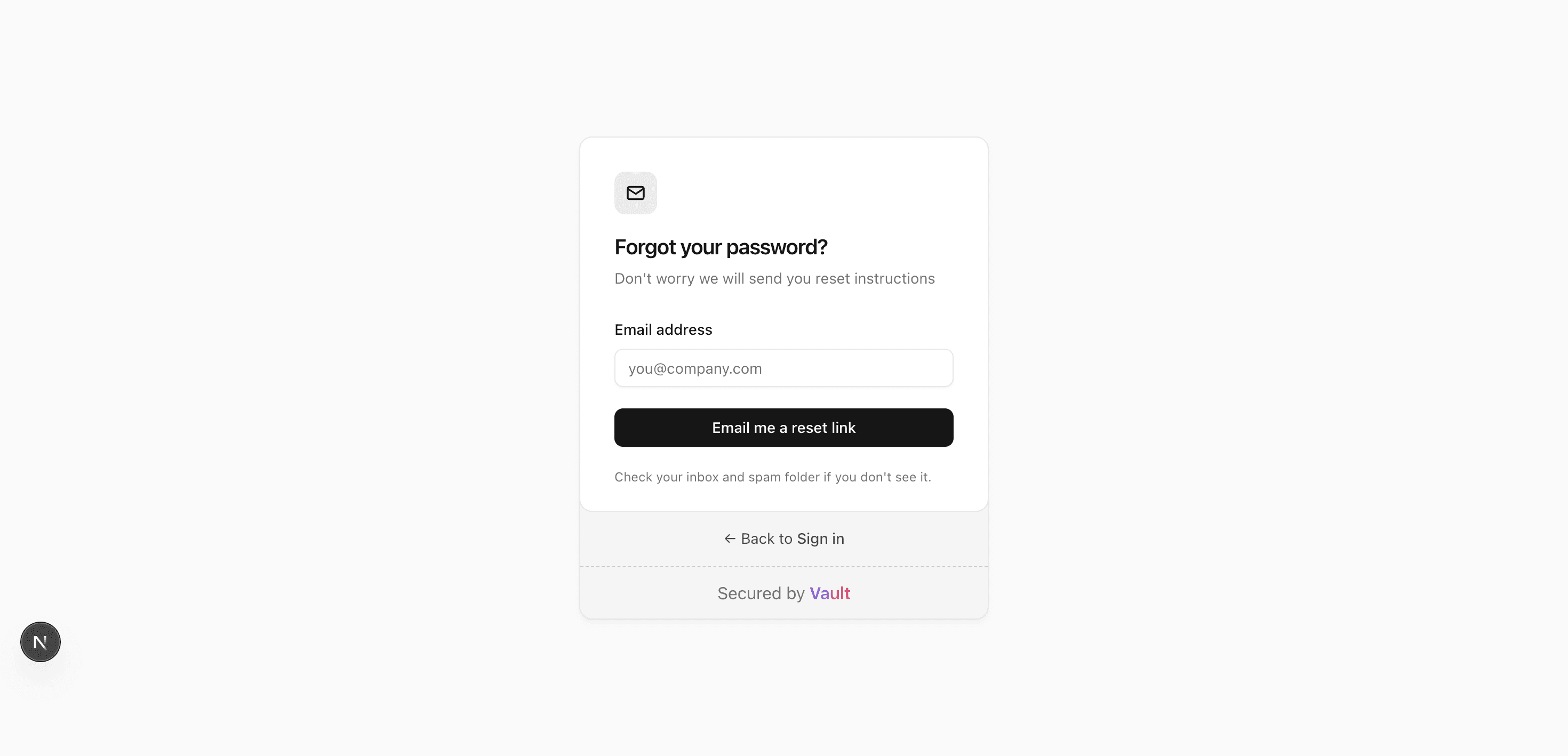The width and height of the screenshot is (1568, 756).
Task: Open the gradient "Vault" link
Action: click(x=829, y=593)
